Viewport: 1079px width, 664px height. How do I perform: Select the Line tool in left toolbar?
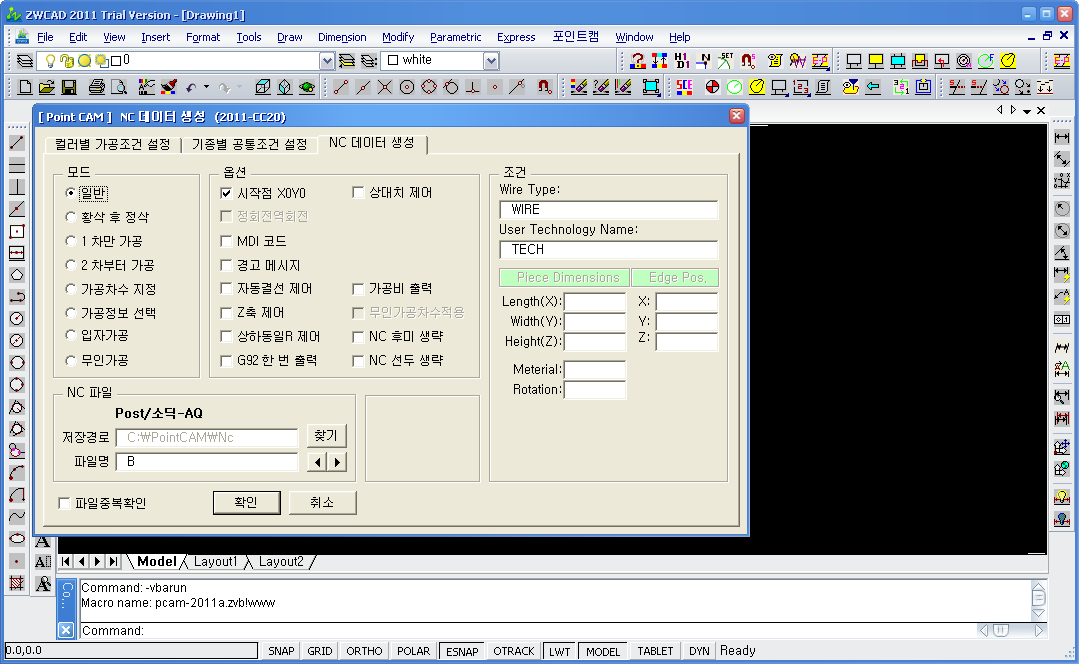[17, 143]
